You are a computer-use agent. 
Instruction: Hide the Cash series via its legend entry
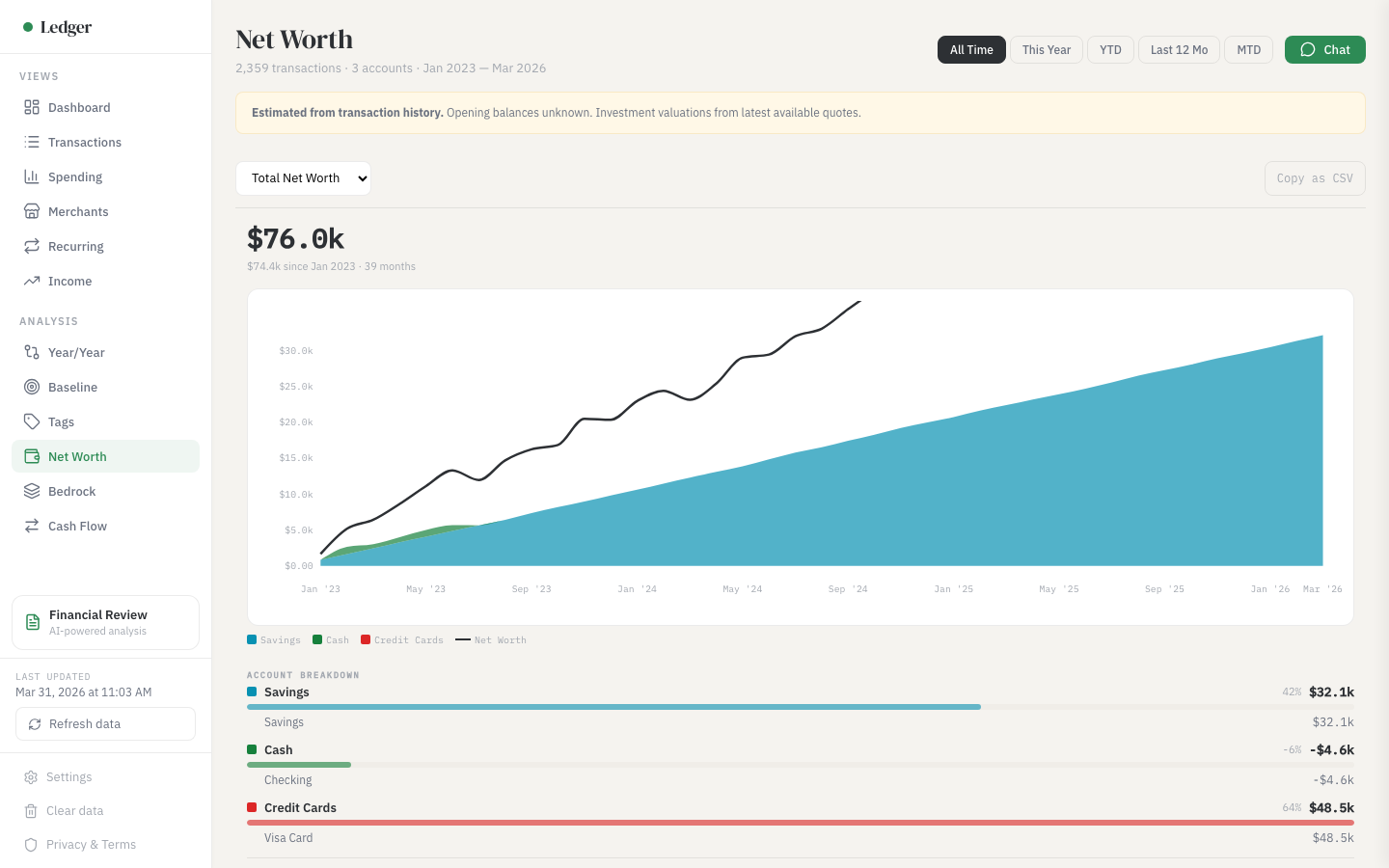pos(331,639)
